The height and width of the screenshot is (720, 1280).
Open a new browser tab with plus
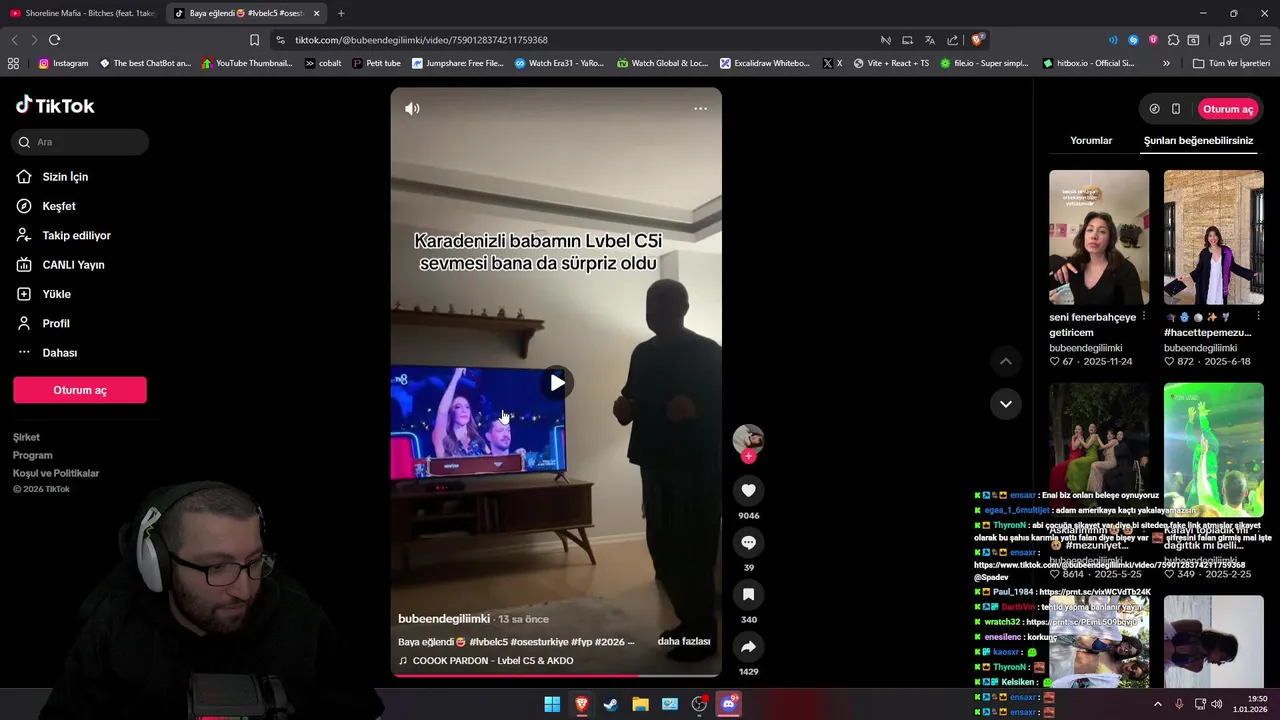tap(341, 13)
